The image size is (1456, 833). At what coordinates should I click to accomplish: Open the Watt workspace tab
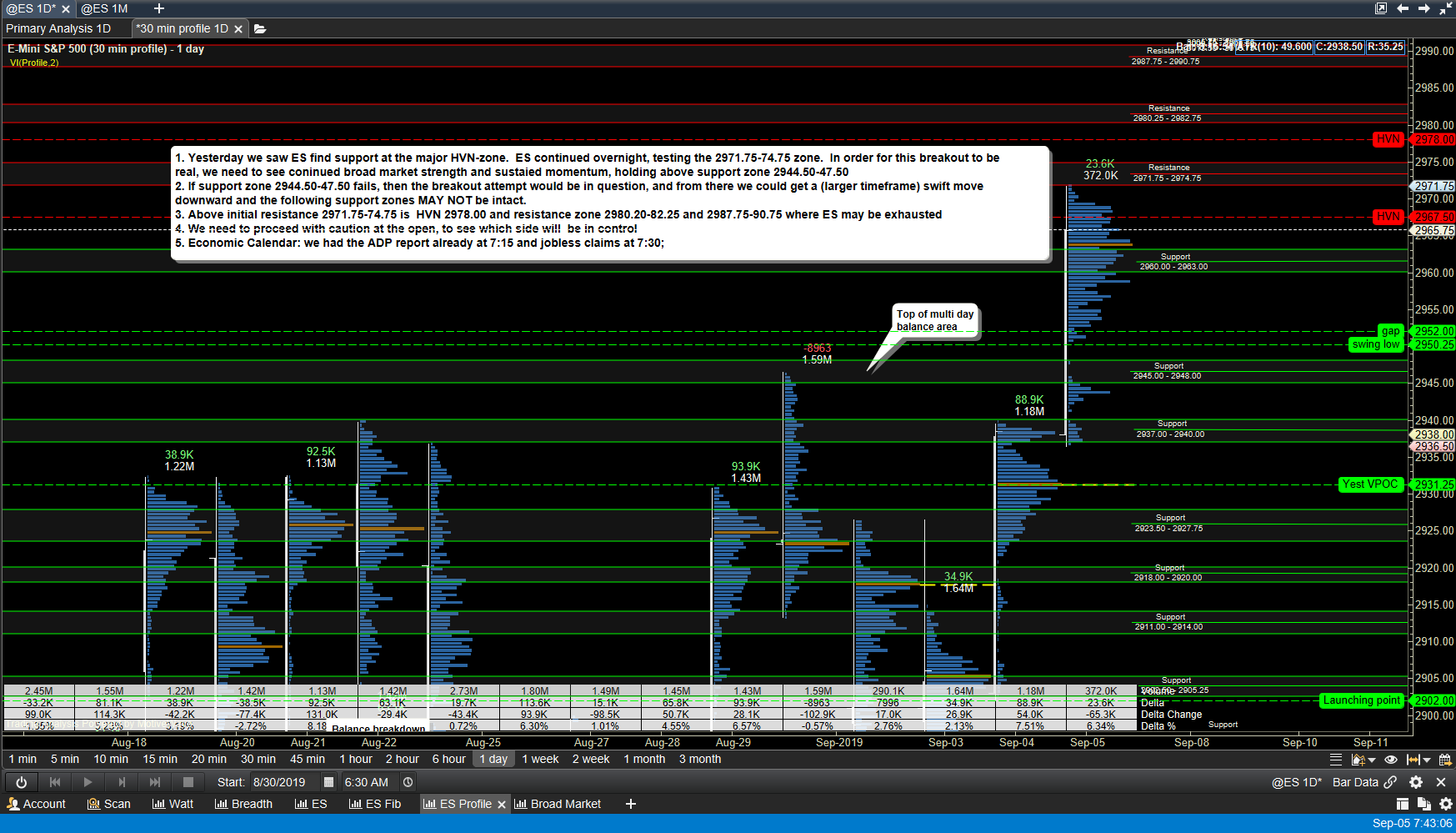[x=173, y=804]
